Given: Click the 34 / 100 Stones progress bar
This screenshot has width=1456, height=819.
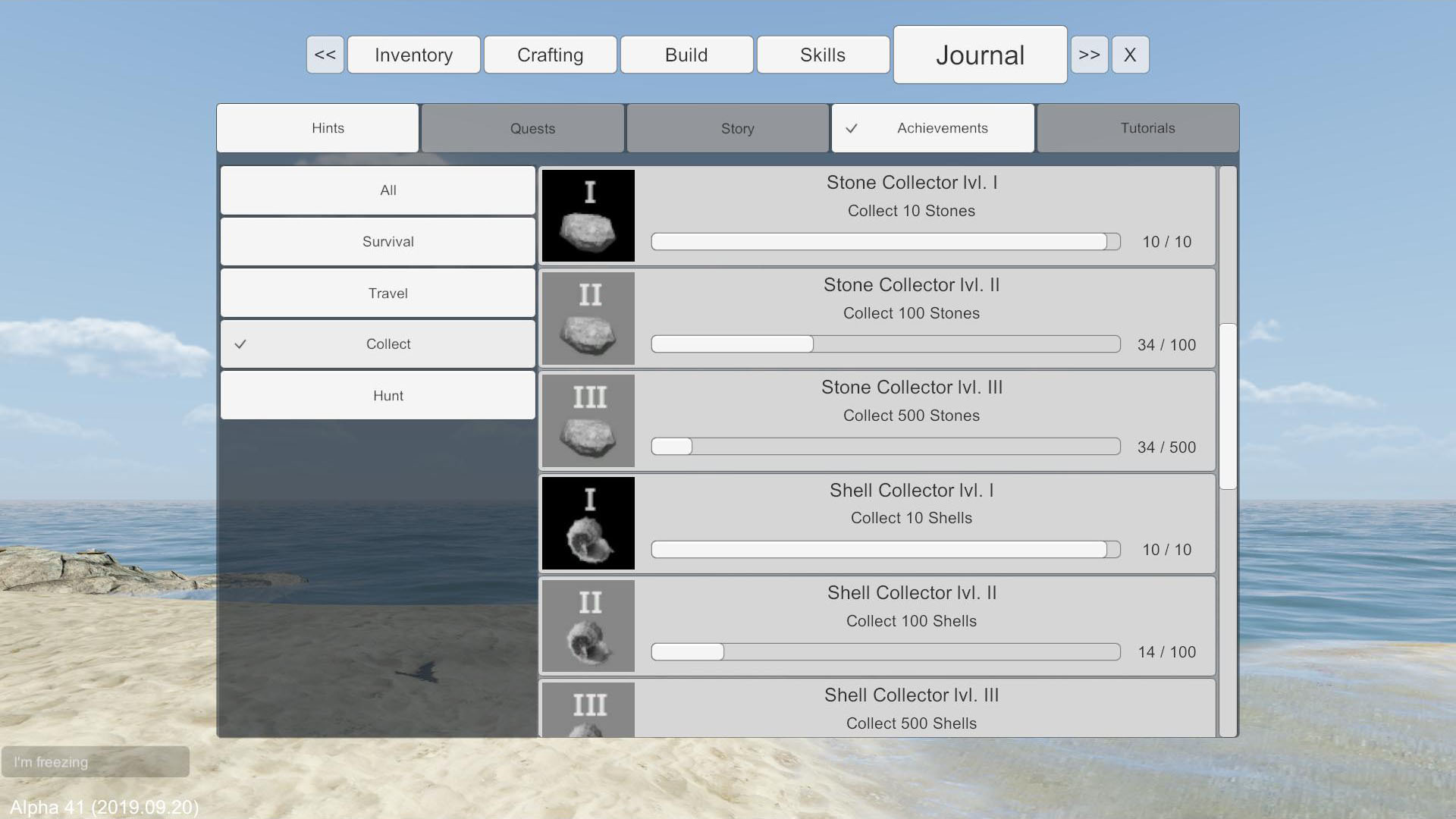Looking at the screenshot, I should point(886,344).
